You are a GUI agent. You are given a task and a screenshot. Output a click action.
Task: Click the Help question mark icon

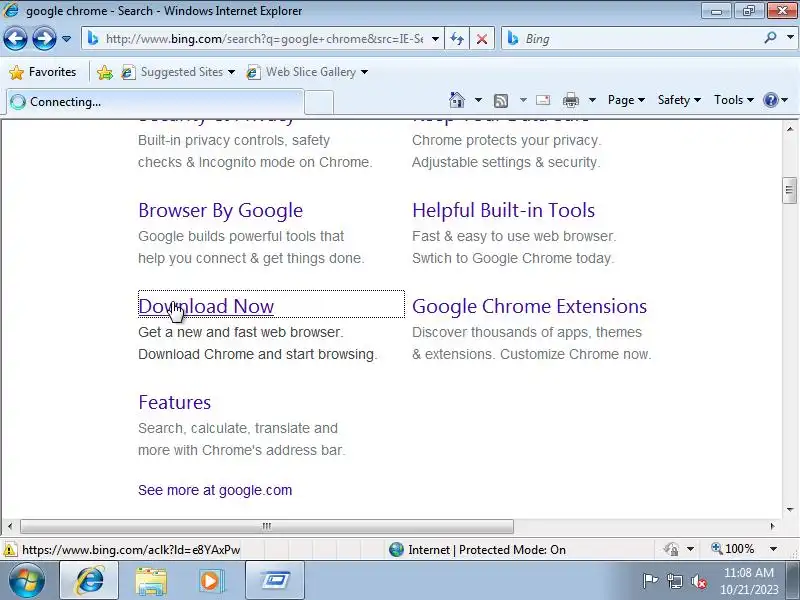770,100
